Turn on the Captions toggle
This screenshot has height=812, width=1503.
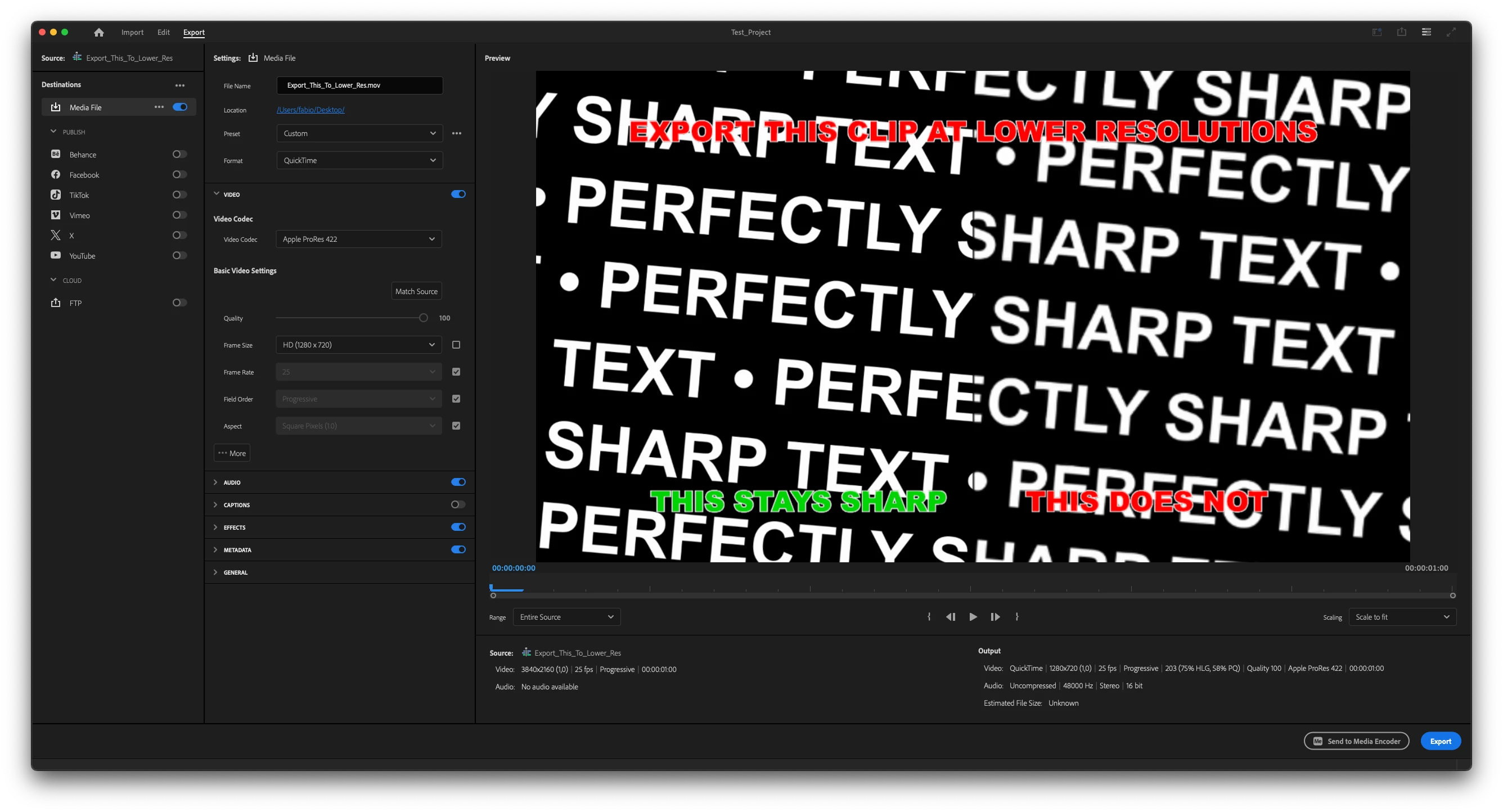(458, 504)
